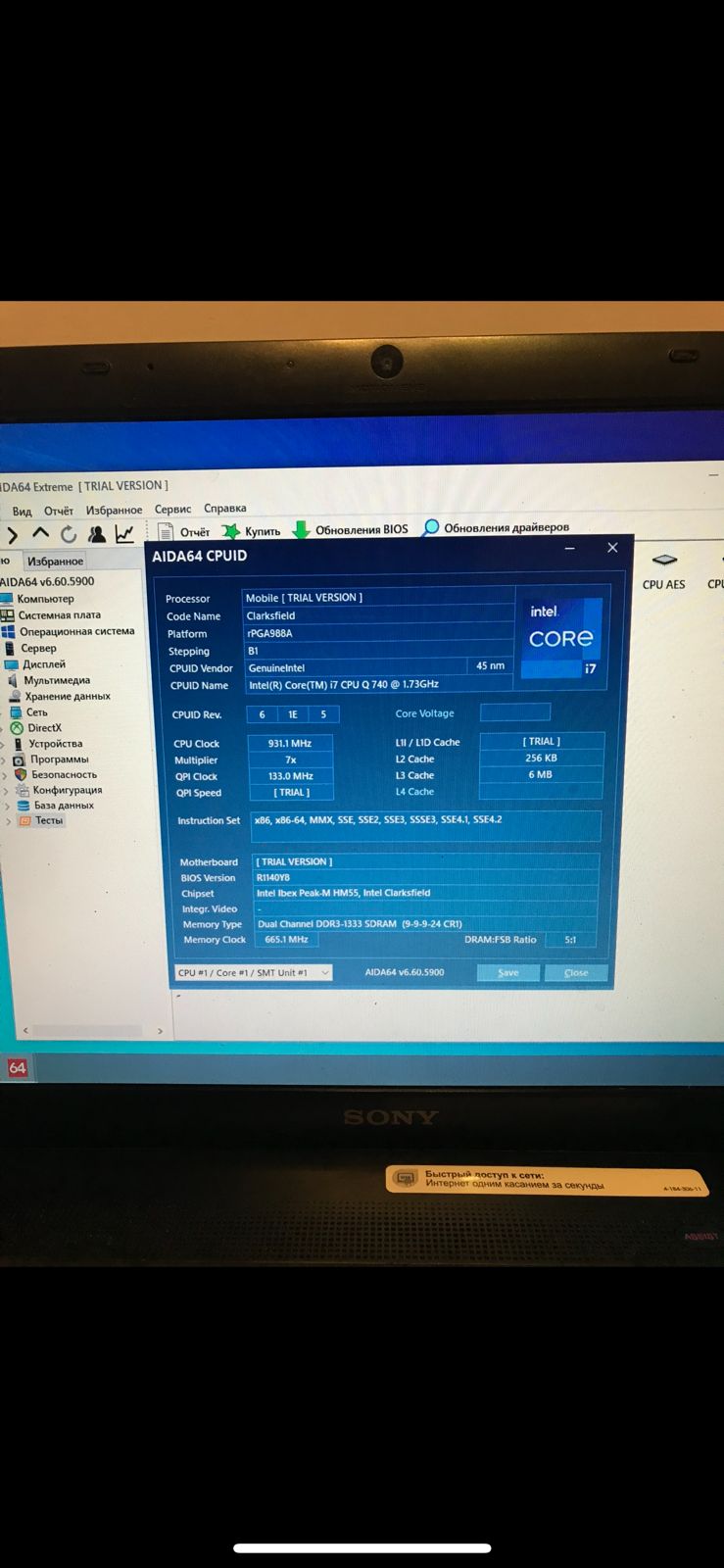The height and width of the screenshot is (1568, 724).
Task: Click the refresh toolbar icon
Action: click(69, 534)
